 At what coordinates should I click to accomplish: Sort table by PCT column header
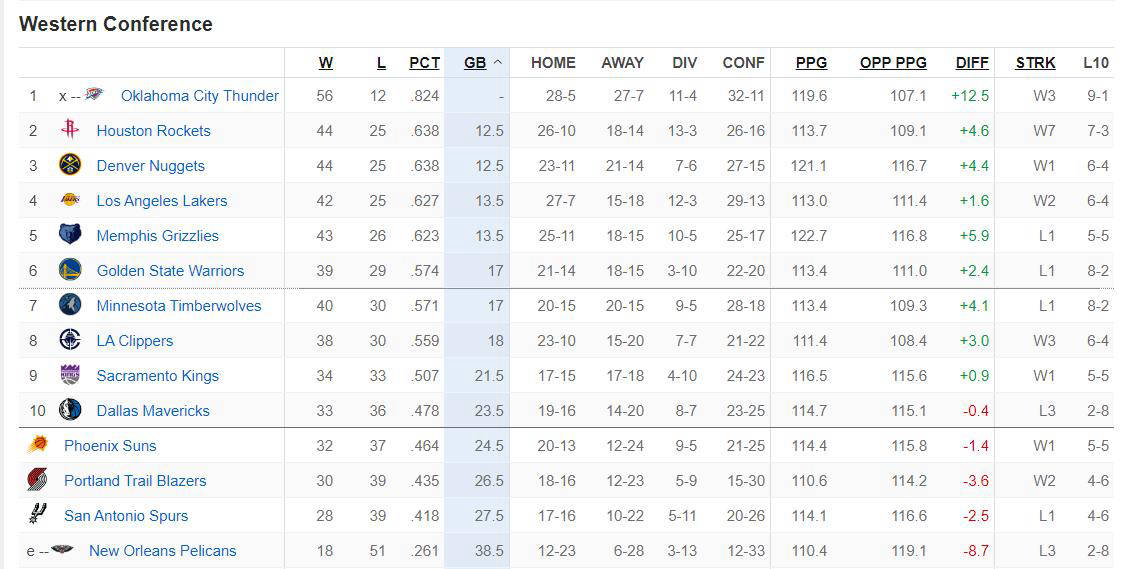tap(424, 63)
